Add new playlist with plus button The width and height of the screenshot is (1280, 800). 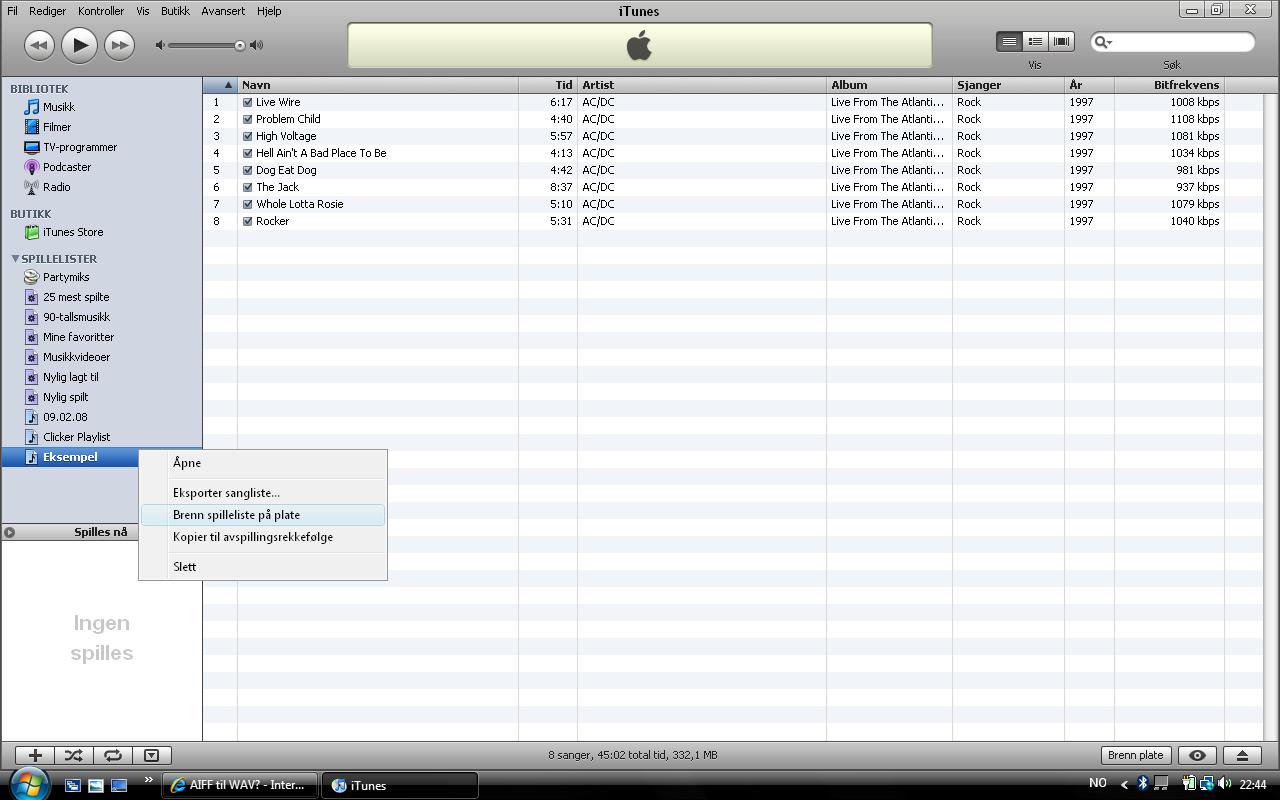(35, 755)
